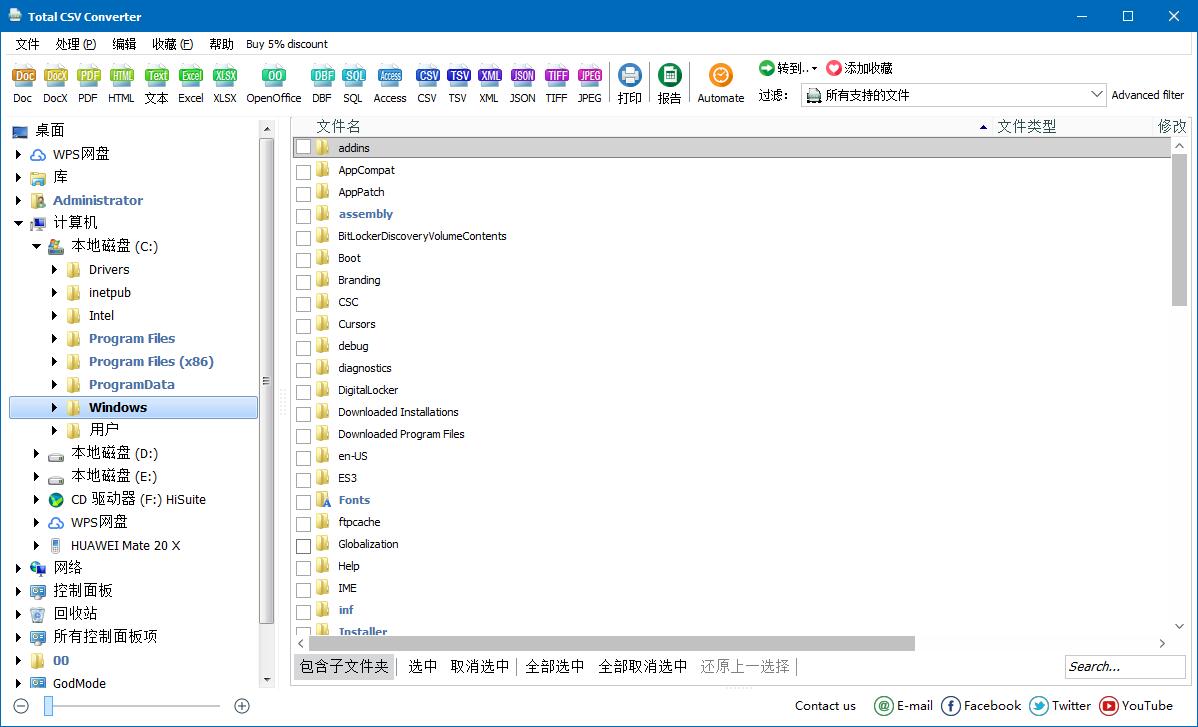The image size is (1198, 727).
Task: Open the 文件 (File) menu
Action: click(x=28, y=44)
